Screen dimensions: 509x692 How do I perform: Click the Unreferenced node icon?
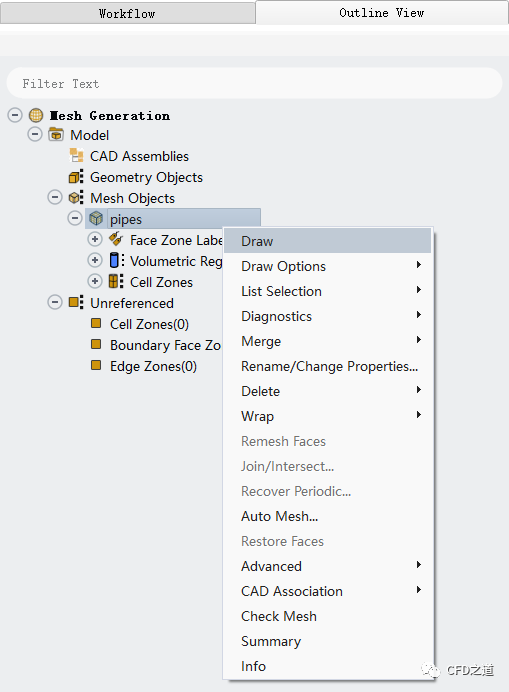76,302
